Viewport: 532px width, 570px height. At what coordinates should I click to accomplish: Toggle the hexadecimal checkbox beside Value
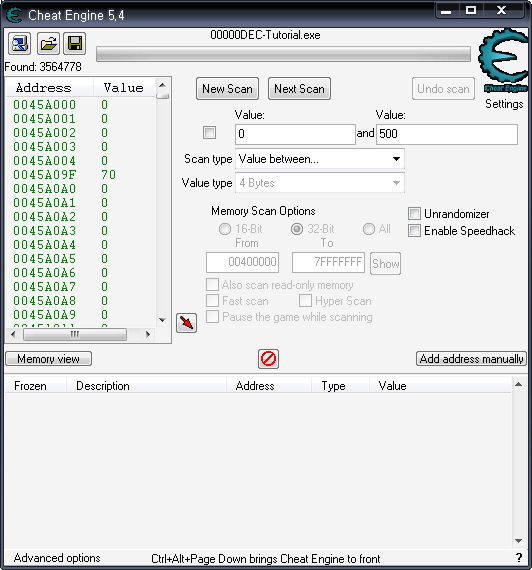[209, 132]
